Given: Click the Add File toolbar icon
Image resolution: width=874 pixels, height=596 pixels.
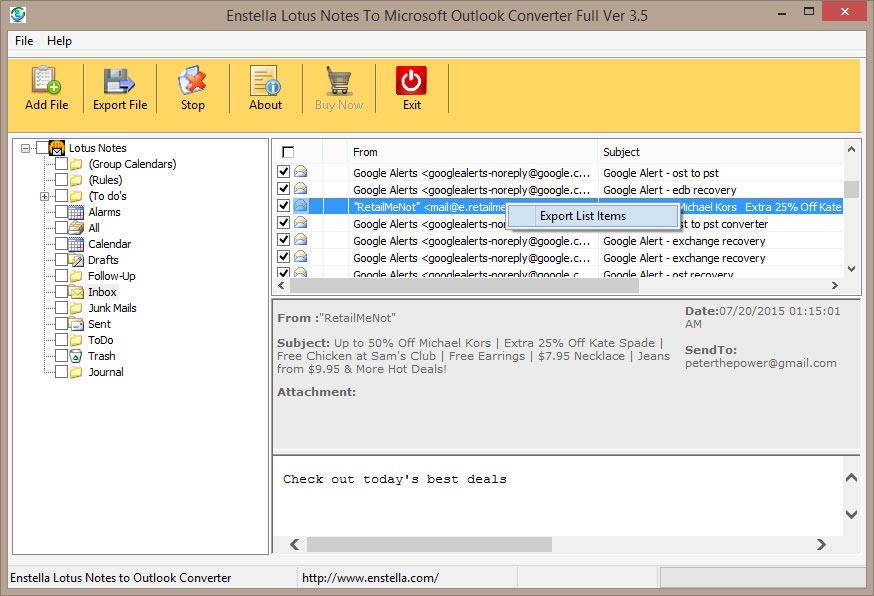Looking at the screenshot, I should pyautogui.click(x=46, y=82).
